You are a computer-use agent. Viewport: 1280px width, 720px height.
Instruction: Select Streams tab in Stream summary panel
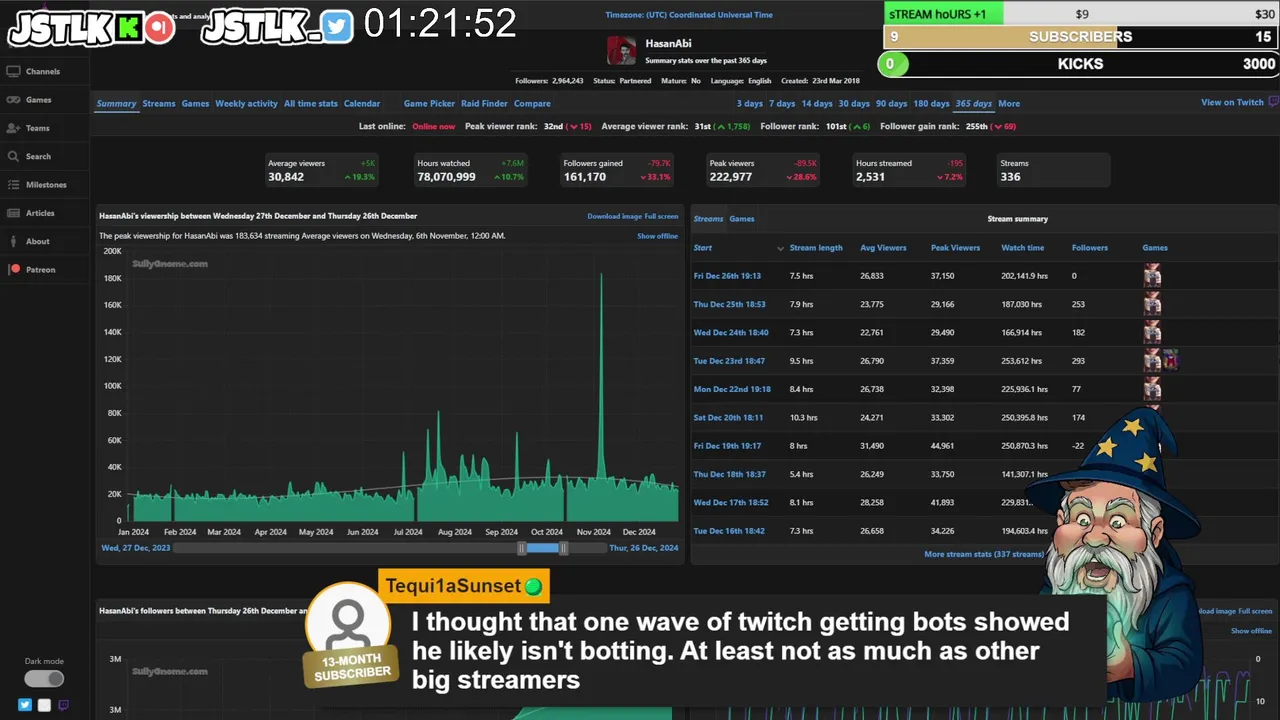708,219
